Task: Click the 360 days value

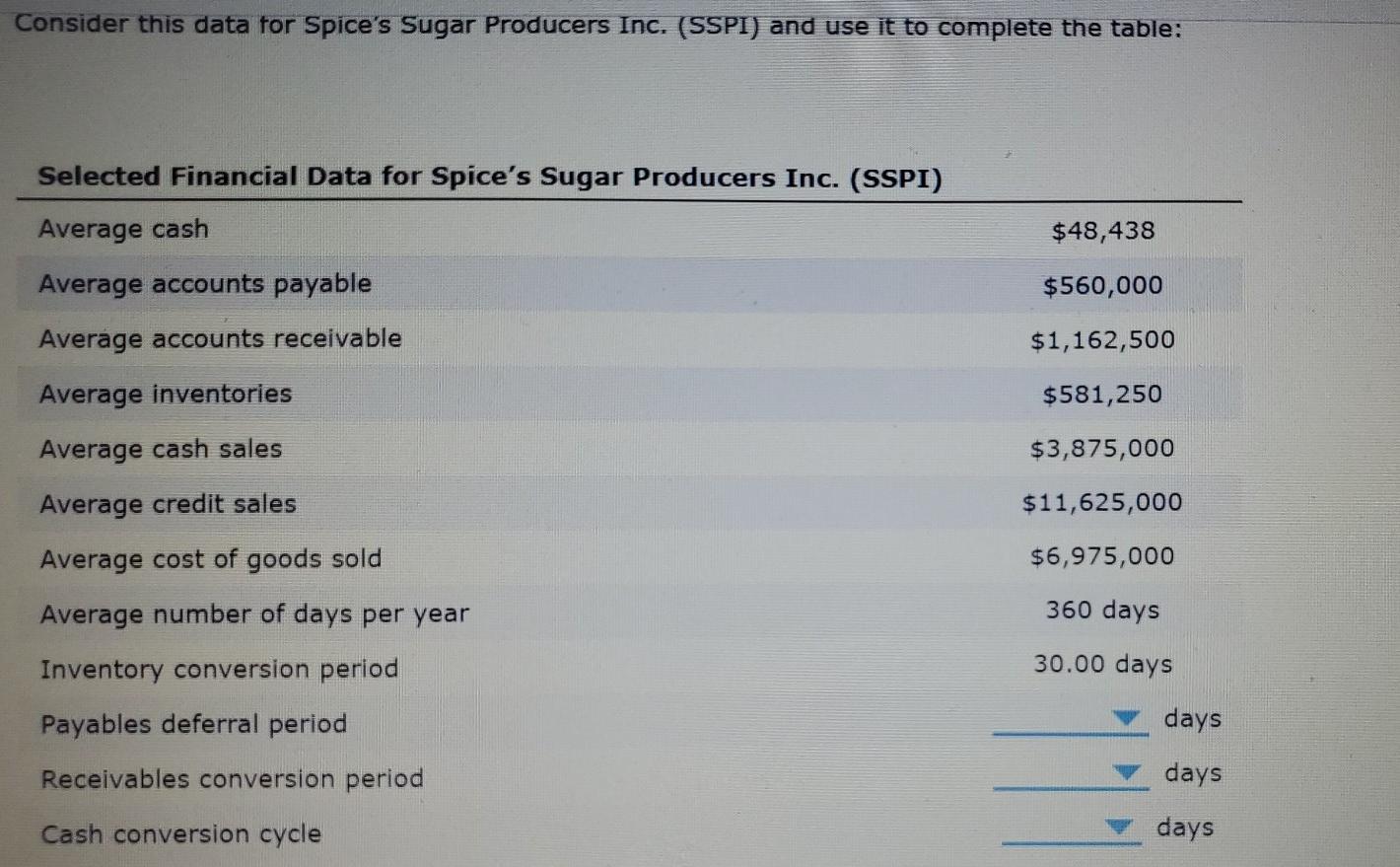Action: (x=1101, y=611)
